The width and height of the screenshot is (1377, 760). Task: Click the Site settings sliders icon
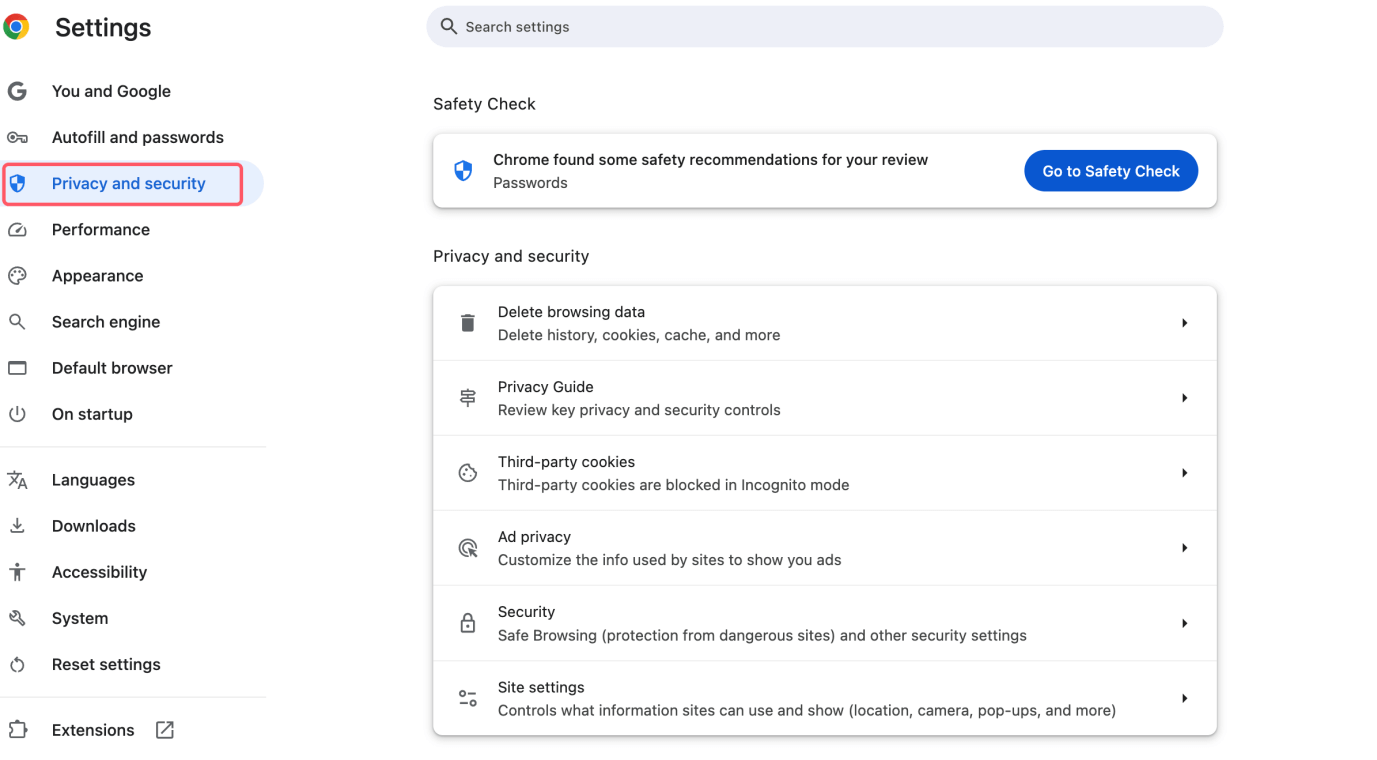coord(467,697)
